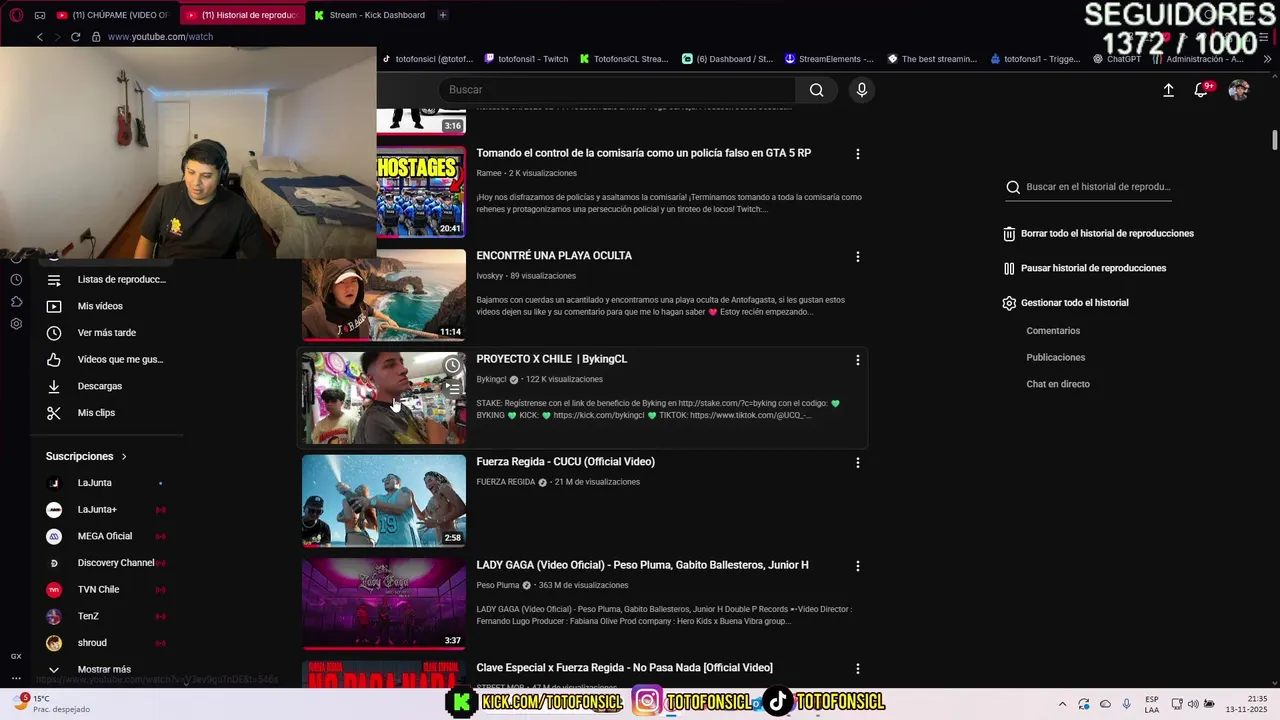Open options menu for ENCONTRÉ UNA PLAYA OCULTA
Image resolution: width=1280 pixels, height=720 pixels.
coord(857,257)
